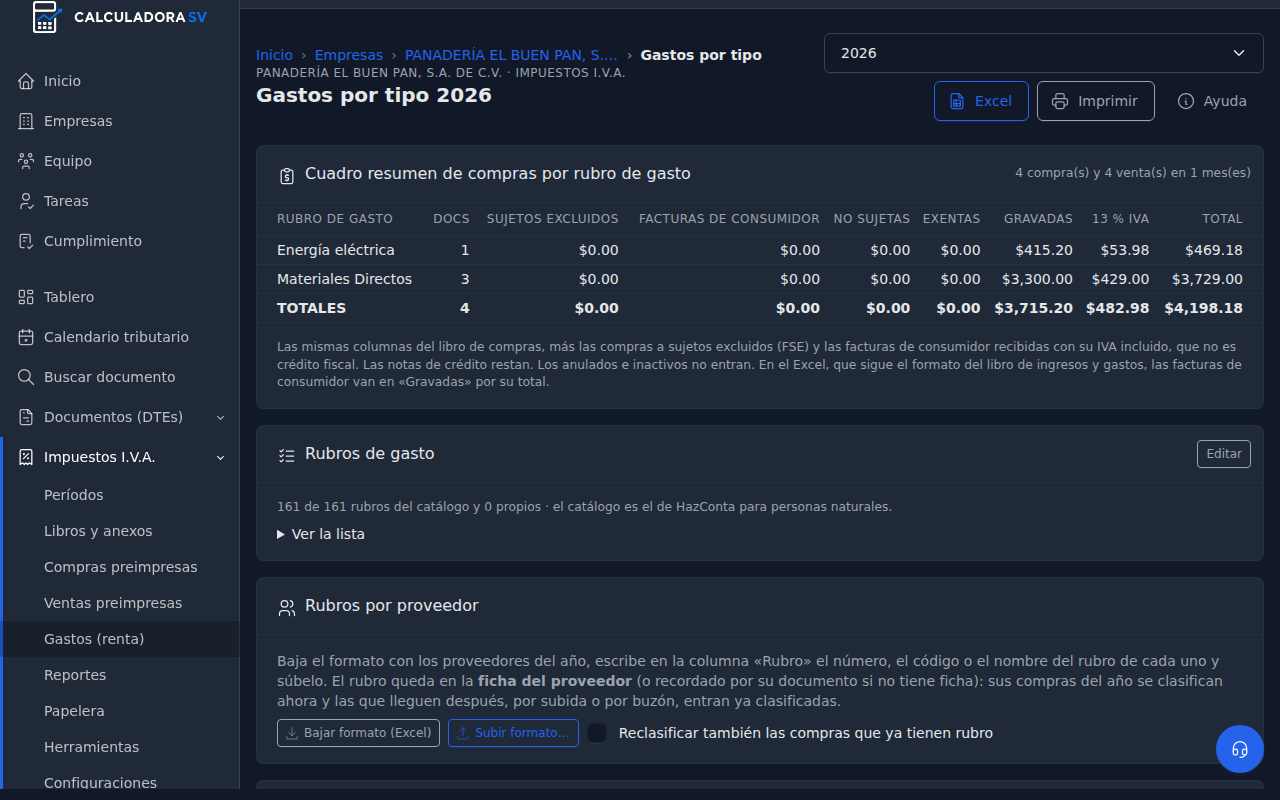Screen dimensions: 1280x800
Task: Open the 2026 year dropdown
Action: pyautogui.click(x=1043, y=53)
